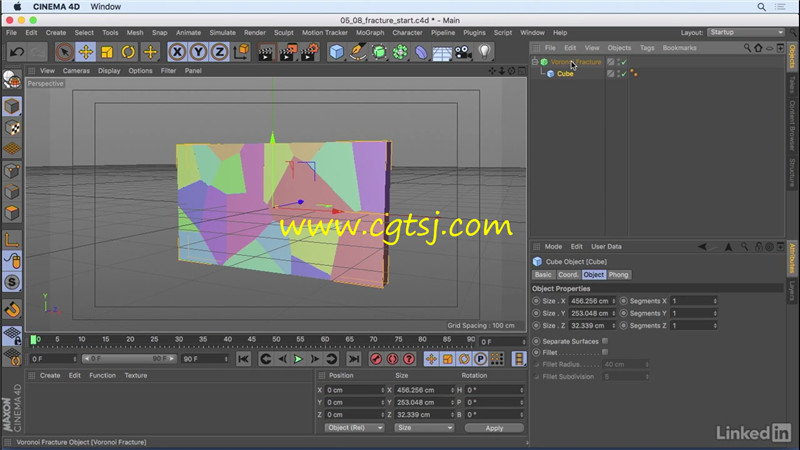
Task: Open the spline pen tool icon
Action: pos(358,52)
